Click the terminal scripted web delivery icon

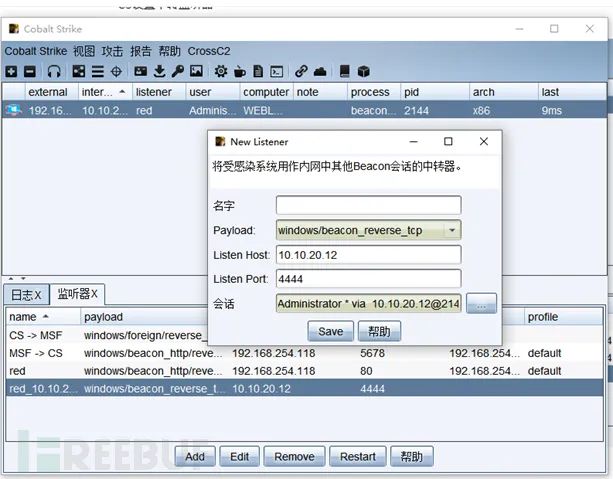[277, 72]
